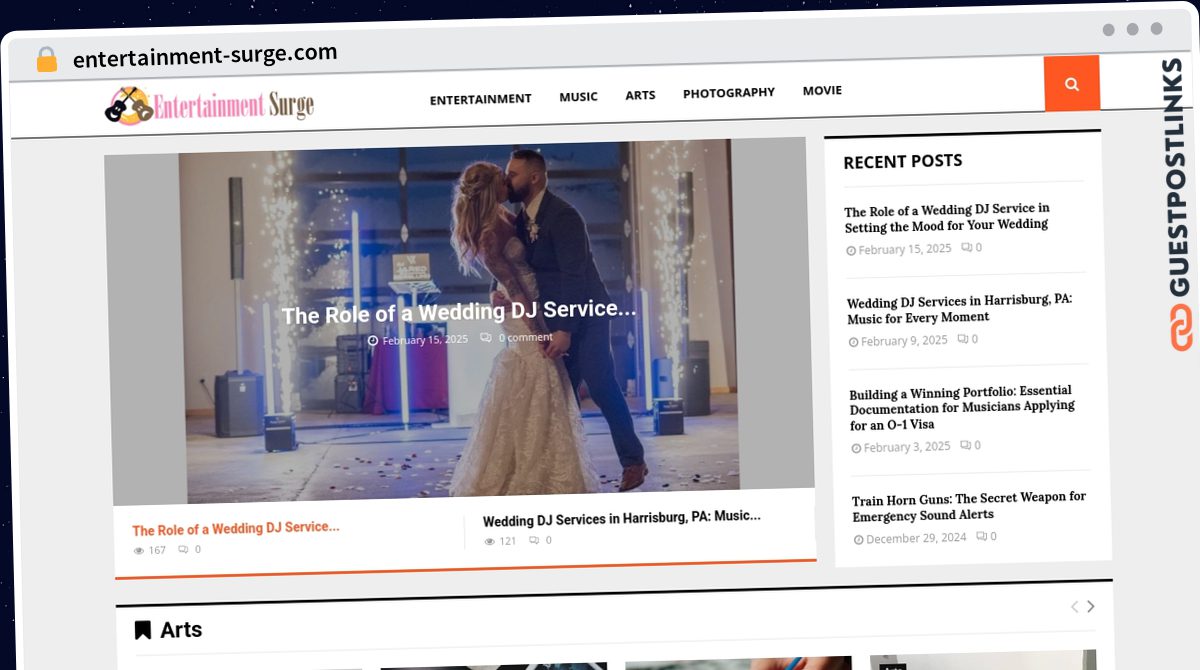1200x670 pixels.
Task: Go to the Movie menu item
Action: coord(822,91)
